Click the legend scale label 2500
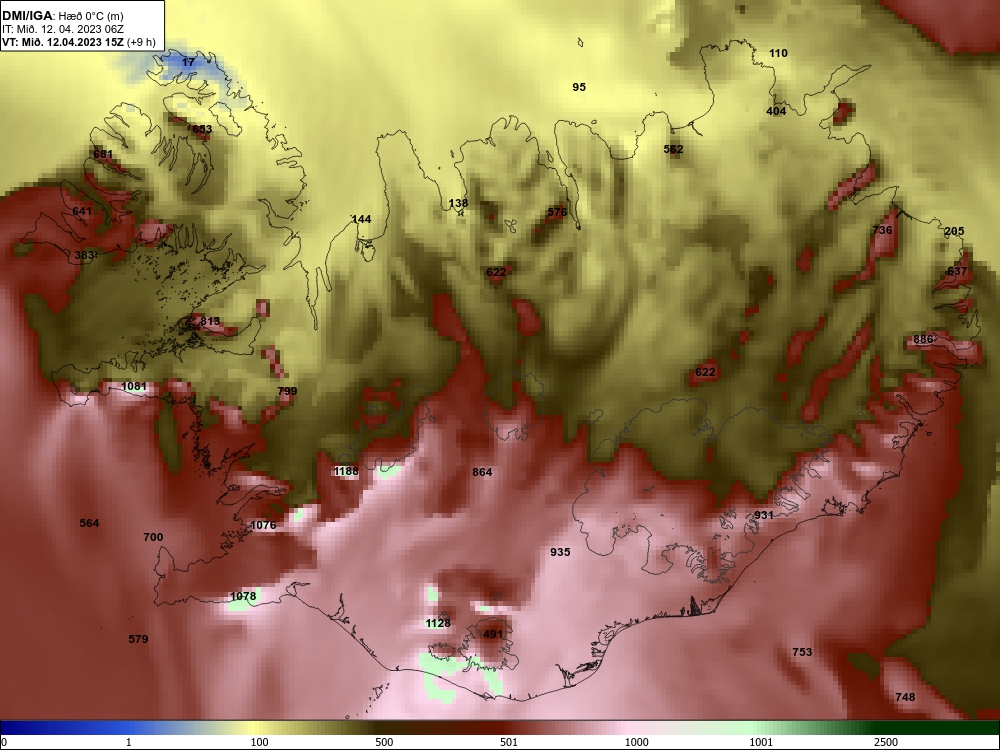This screenshot has height=750, width=1000. 886,742
